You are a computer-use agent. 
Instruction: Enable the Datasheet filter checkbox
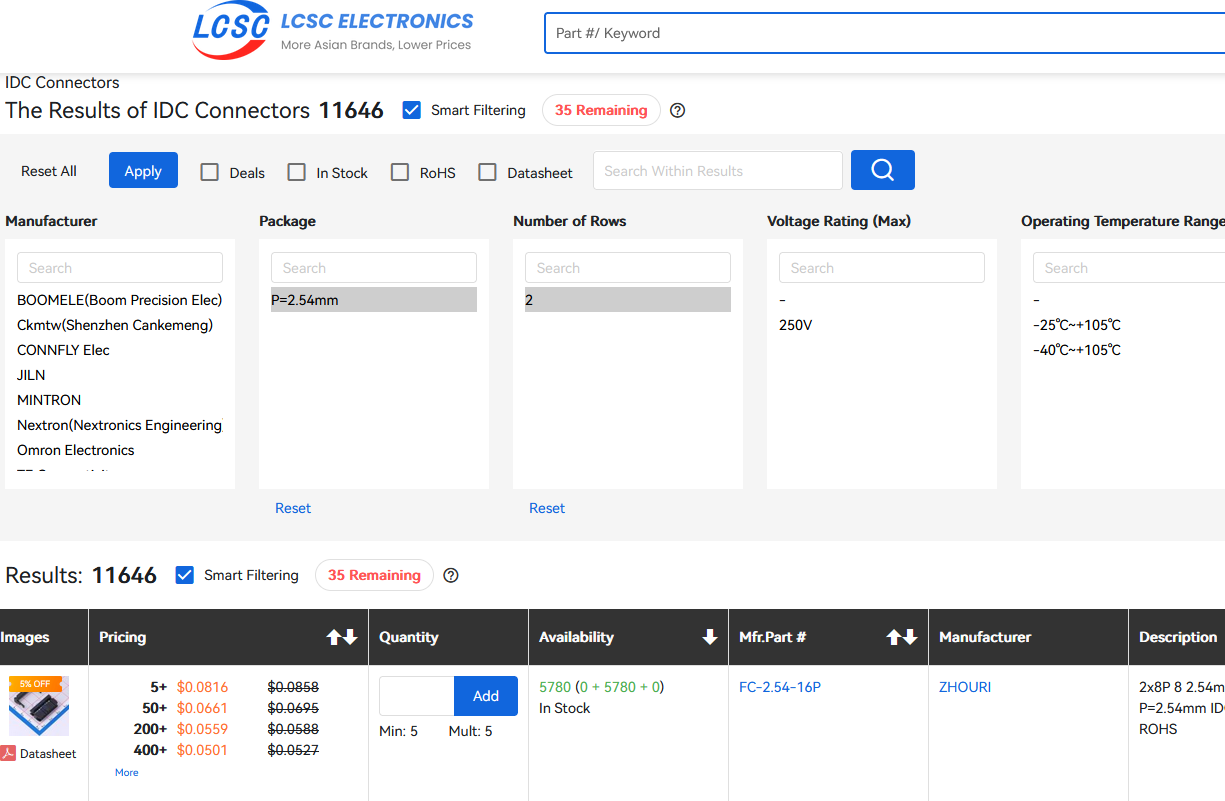pyautogui.click(x=487, y=172)
